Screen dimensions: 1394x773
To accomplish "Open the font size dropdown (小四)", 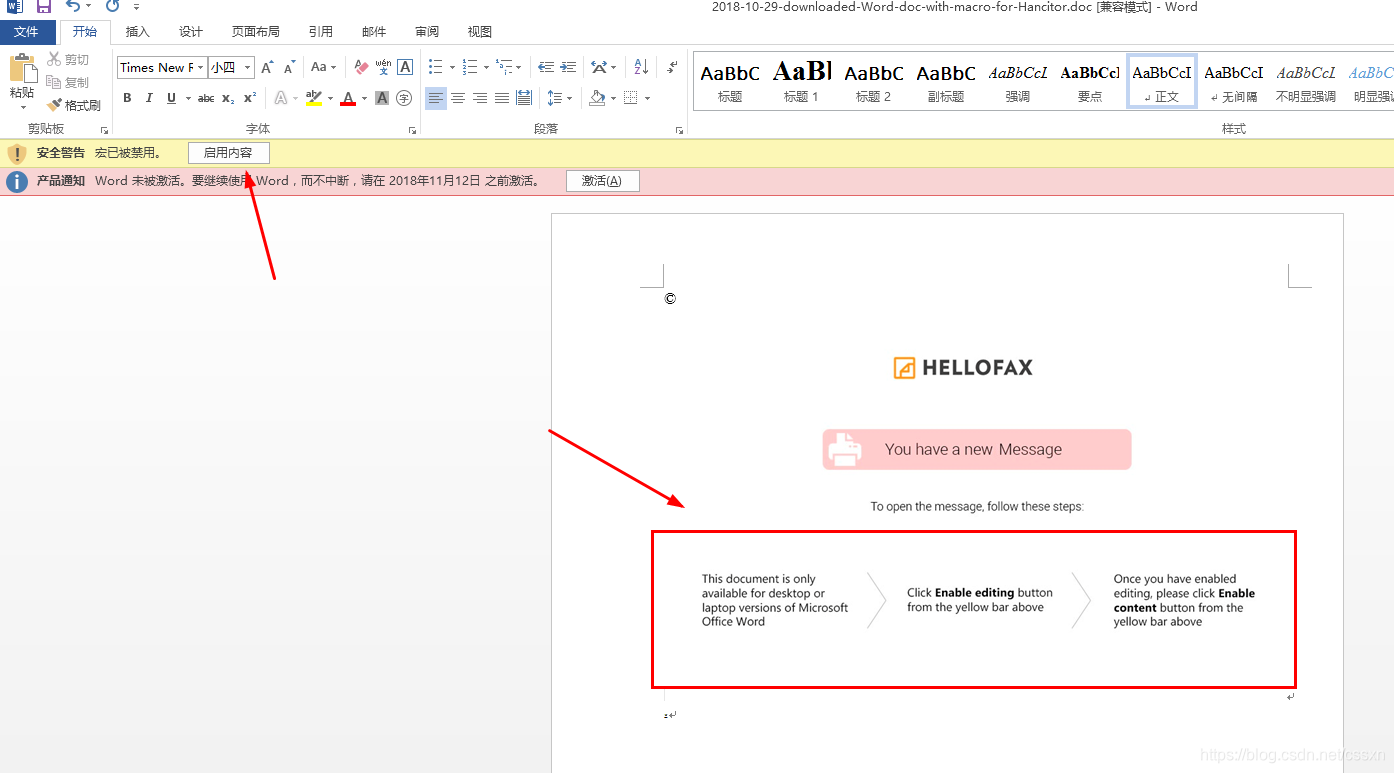I will click(x=247, y=68).
